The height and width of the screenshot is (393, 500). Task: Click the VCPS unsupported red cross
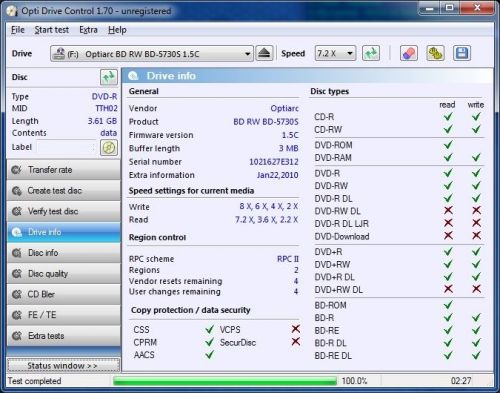pyautogui.click(x=296, y=329)
